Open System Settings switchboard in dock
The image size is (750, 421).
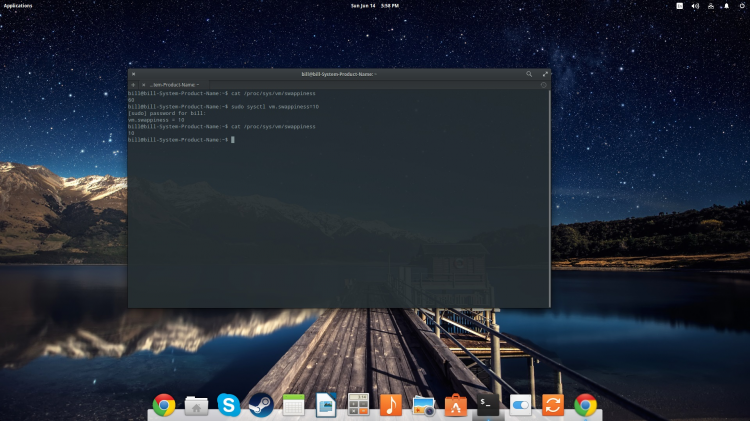520,405
